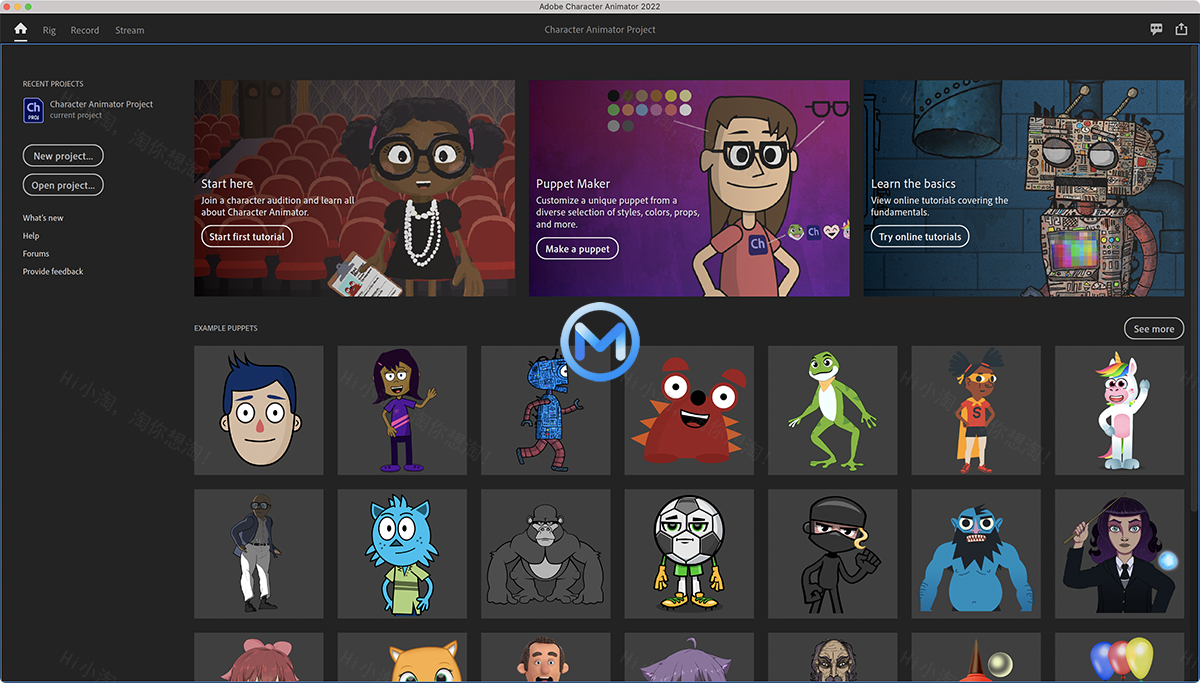Viewport: 1200px width, 683px height.
Task: Select the ninja puppet thumbnail
Action: point(832,553)
